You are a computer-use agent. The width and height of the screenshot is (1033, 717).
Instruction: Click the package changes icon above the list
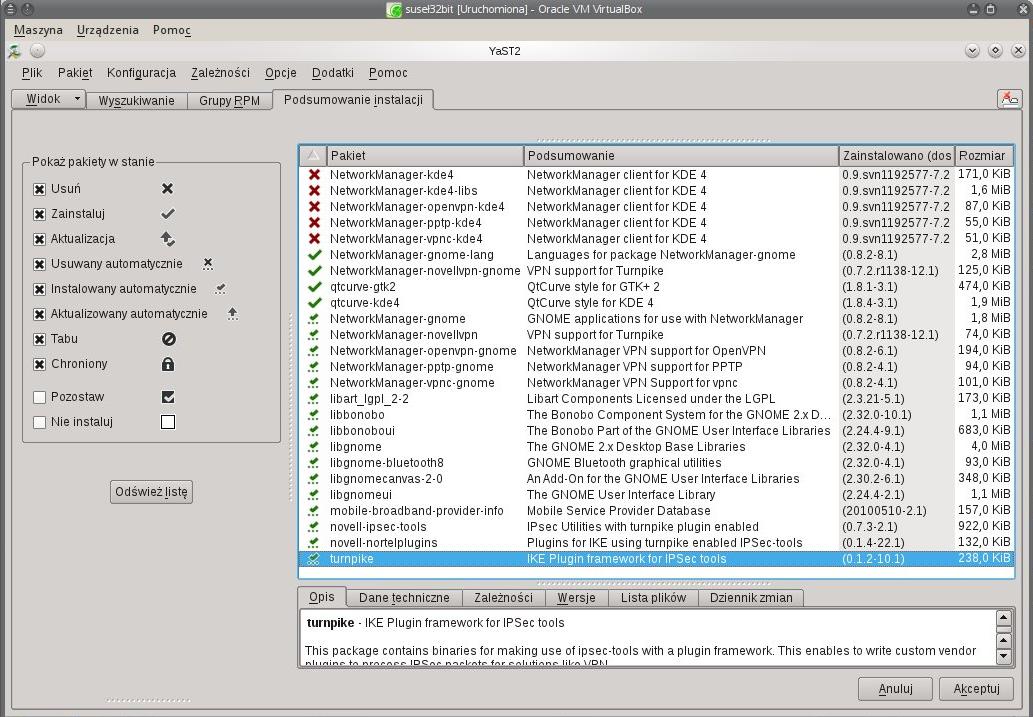click(1010, 99)
